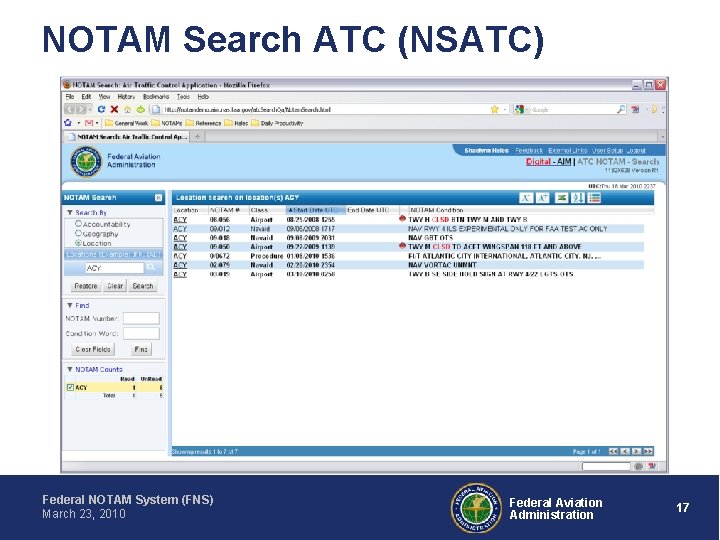Screen dimensions: 720x540
Task: Open ACY link for NOTAM 0/0672
Action: pos(180,256)
